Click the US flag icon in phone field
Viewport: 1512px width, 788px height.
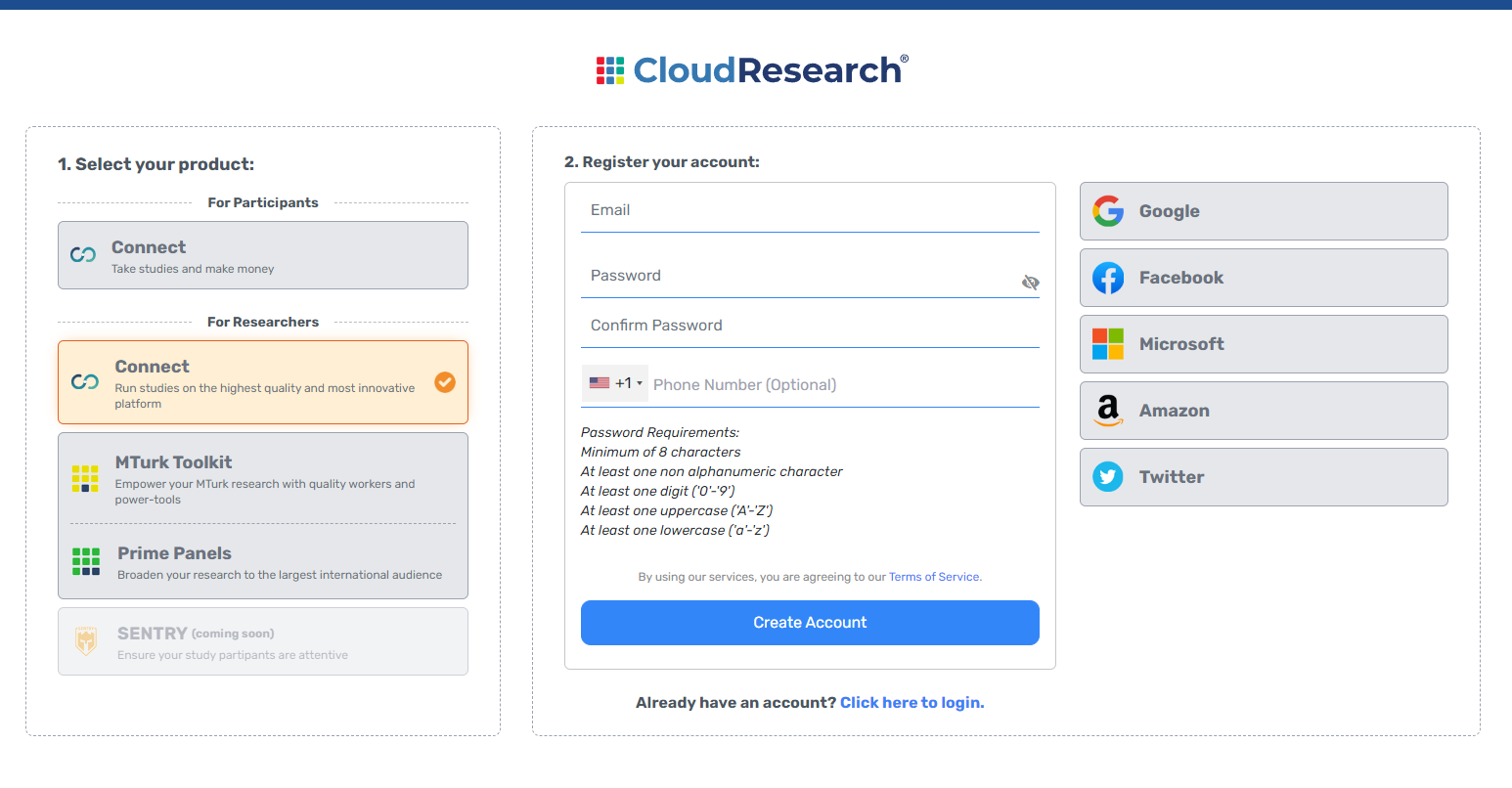coord(600,383)
